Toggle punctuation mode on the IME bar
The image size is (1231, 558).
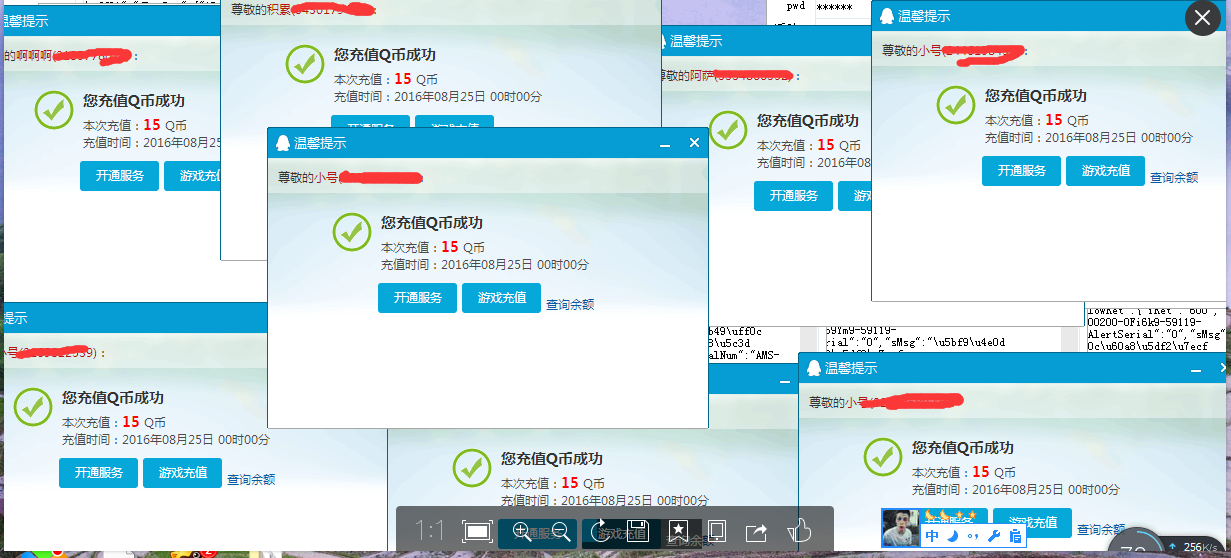click(973, 537)
